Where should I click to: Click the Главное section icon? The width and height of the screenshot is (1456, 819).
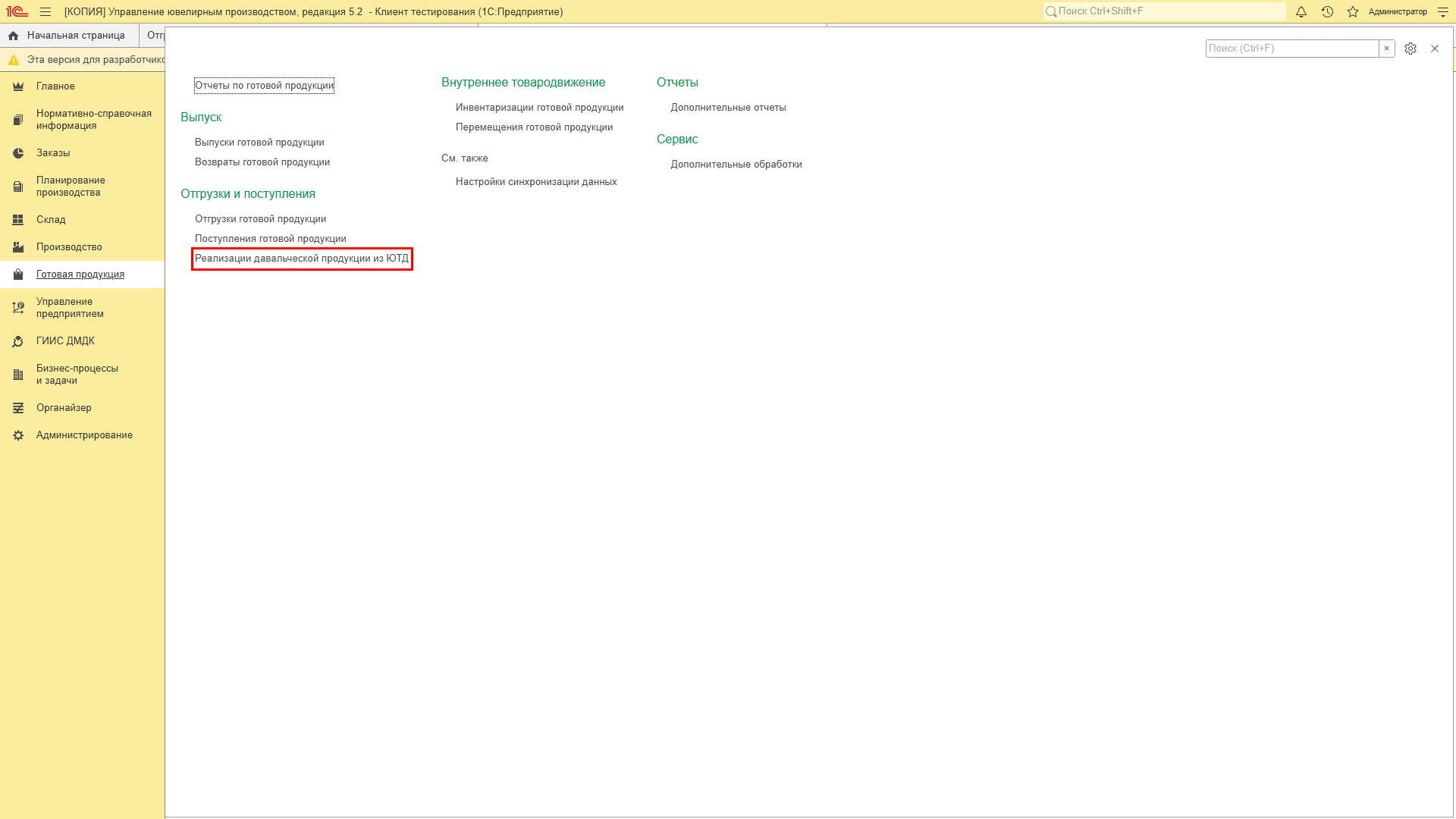tap(18, 86)
